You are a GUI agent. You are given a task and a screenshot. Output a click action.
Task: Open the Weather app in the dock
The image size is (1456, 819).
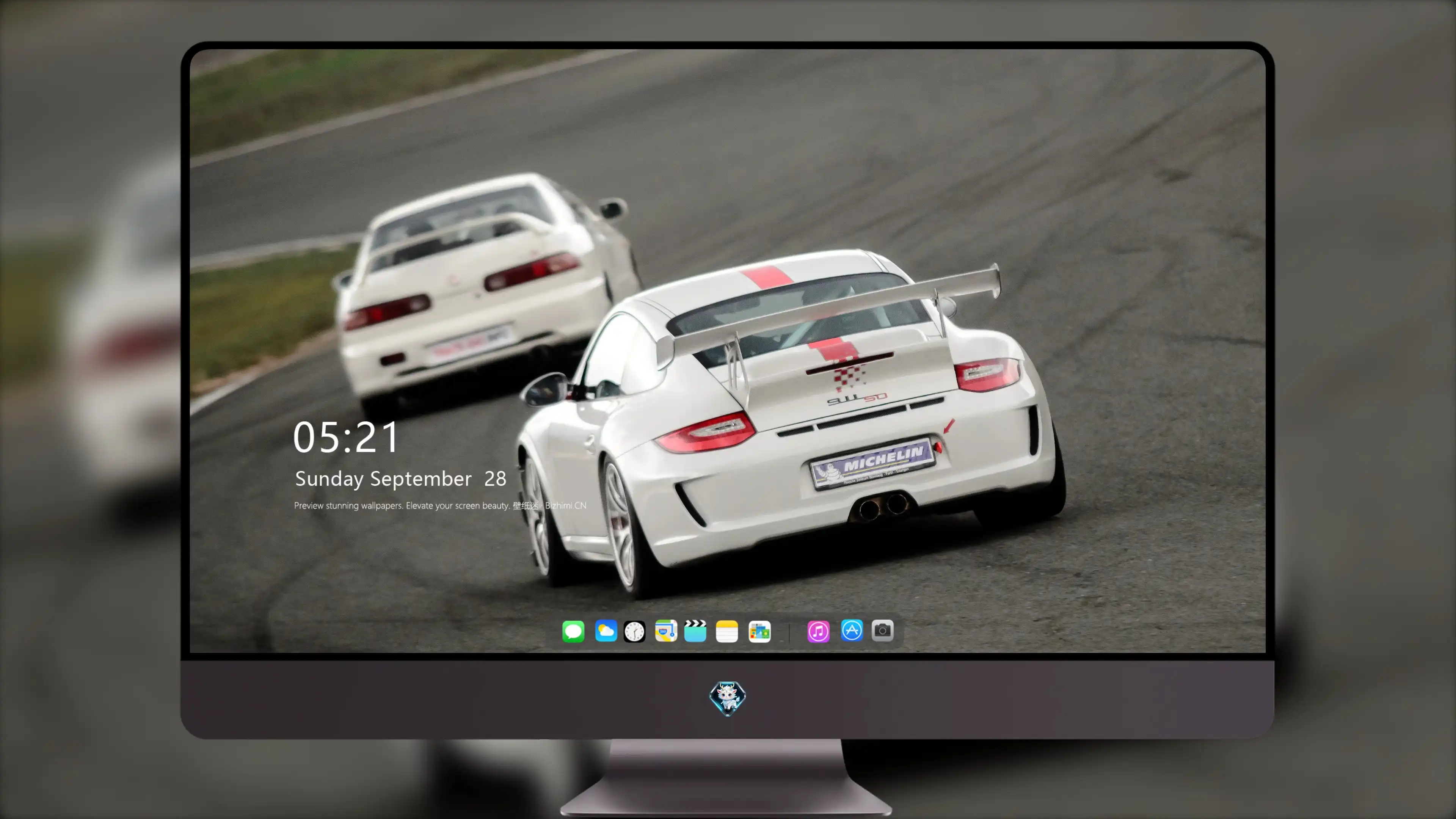pyautogui.click(x=606, y=631)
